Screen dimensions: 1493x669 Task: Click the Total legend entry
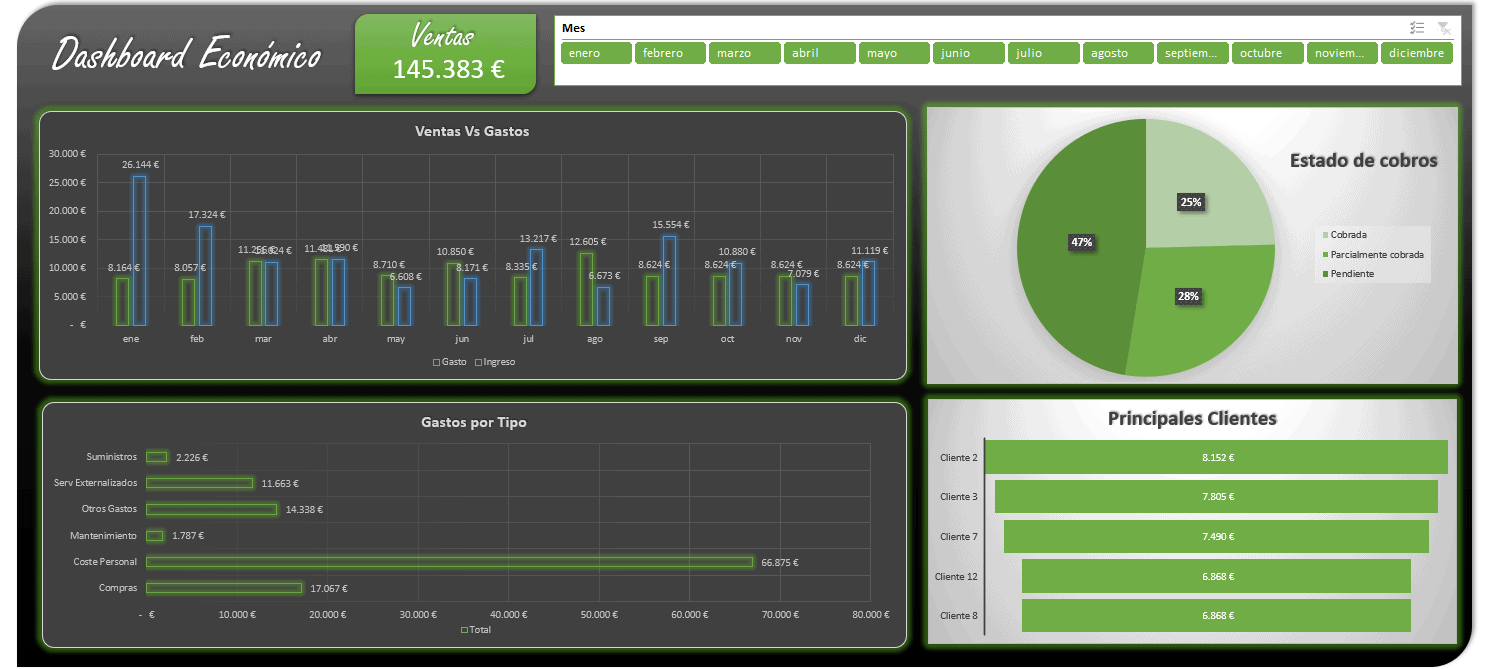[475, 630]
